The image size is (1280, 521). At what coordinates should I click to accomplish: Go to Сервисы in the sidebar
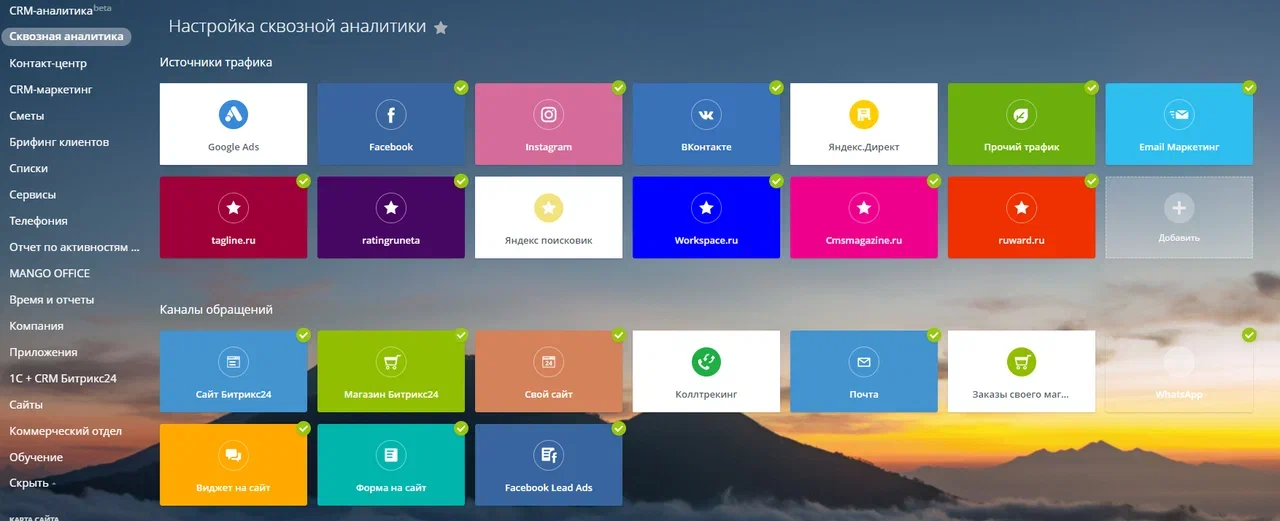click(x=33, y=194)
